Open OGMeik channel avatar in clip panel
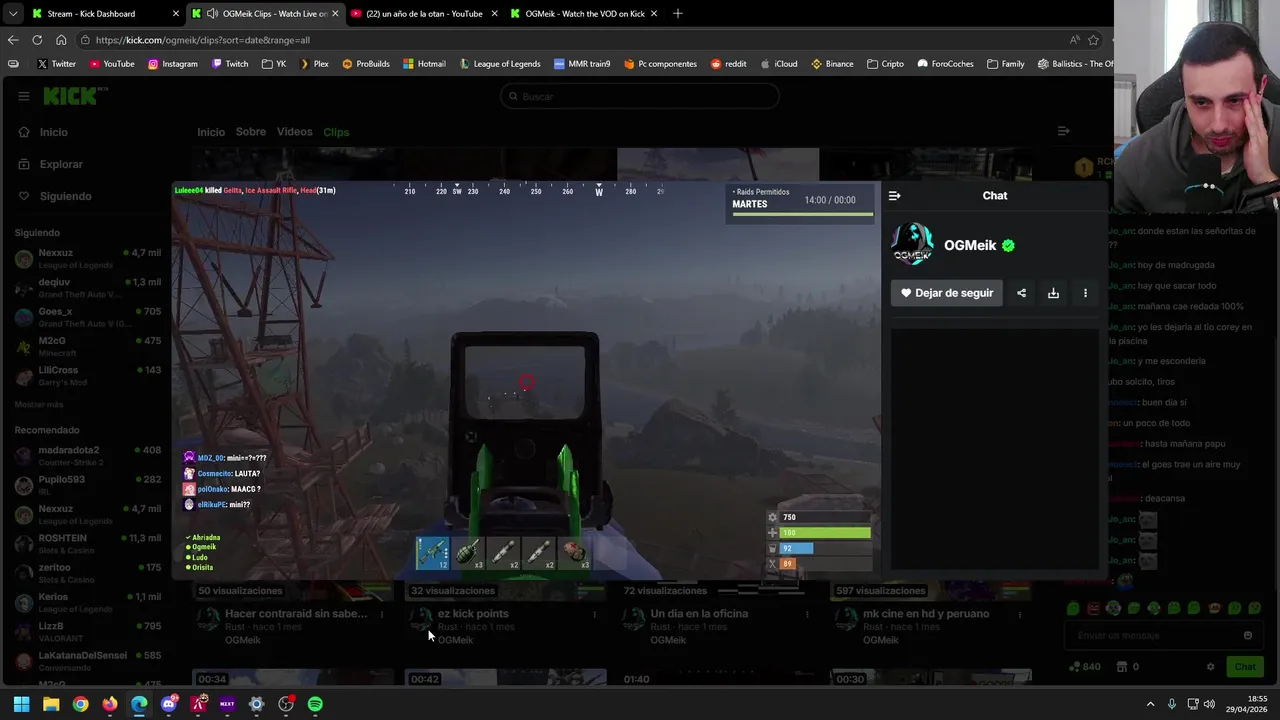The image size is (1280, 720). click(912, 245)
